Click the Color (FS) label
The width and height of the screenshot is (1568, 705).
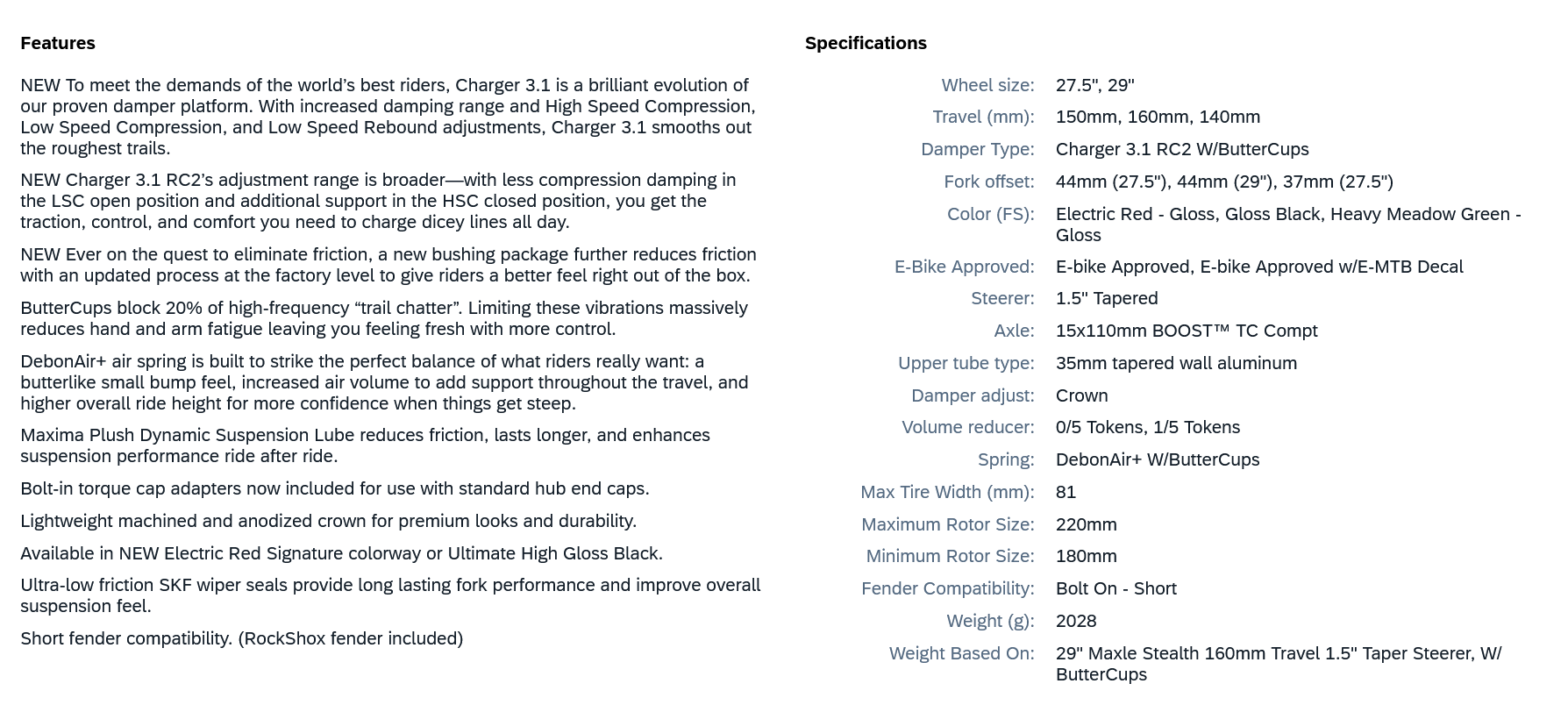990,214
